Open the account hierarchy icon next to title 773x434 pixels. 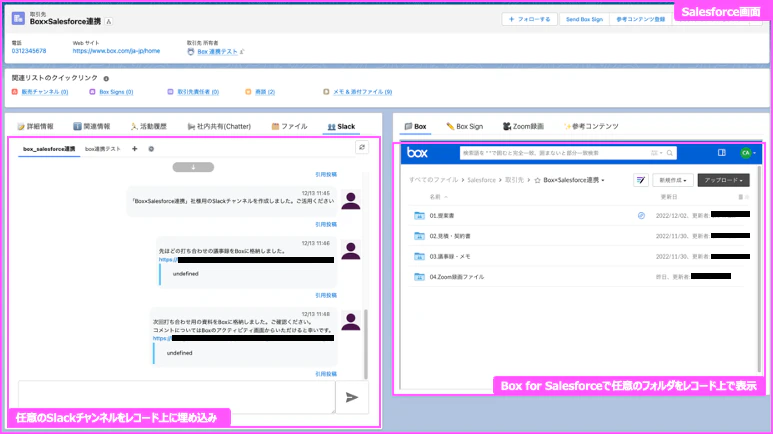(x=108, y=22)
